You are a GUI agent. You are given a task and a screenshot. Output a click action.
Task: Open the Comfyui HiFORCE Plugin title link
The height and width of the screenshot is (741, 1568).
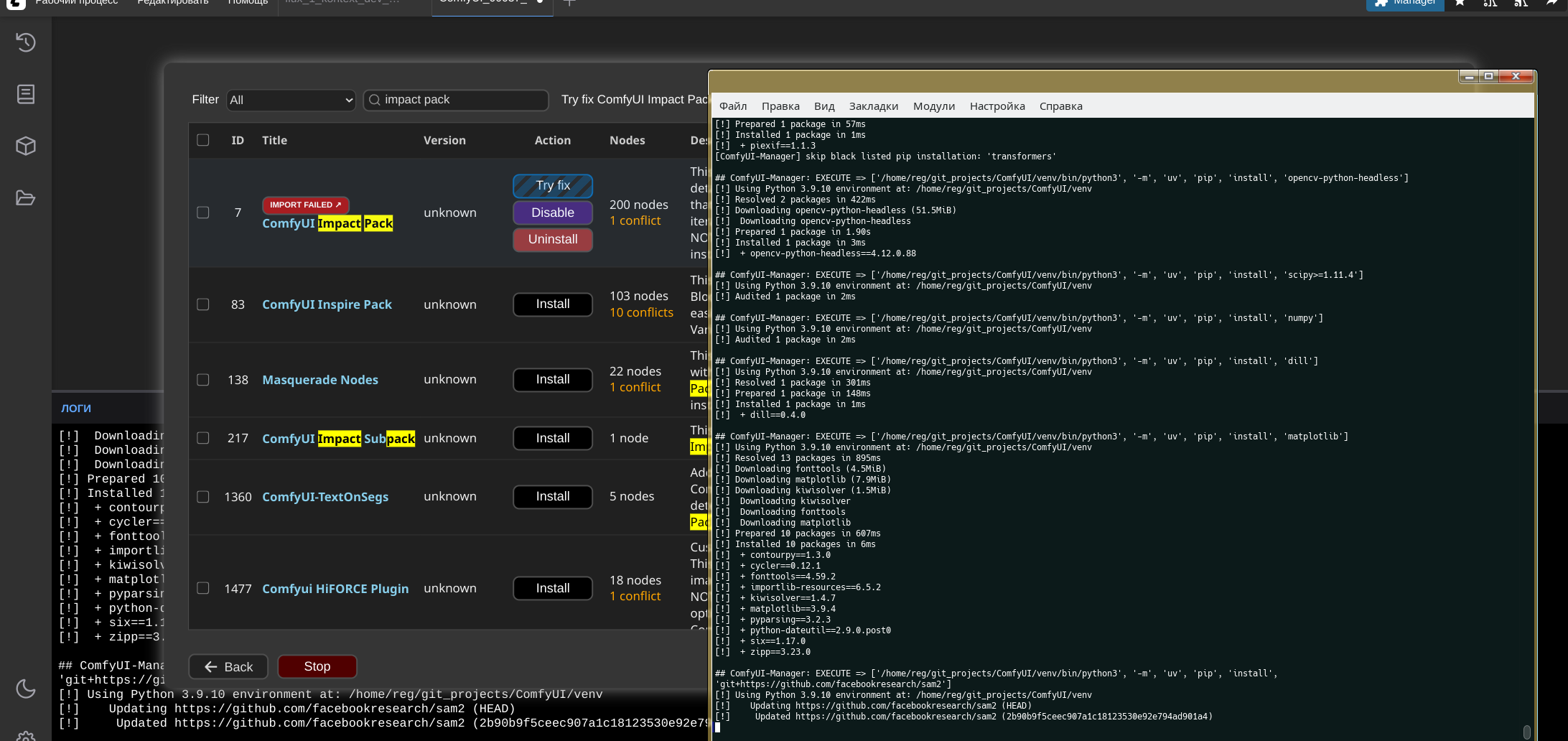click(335, 589)
